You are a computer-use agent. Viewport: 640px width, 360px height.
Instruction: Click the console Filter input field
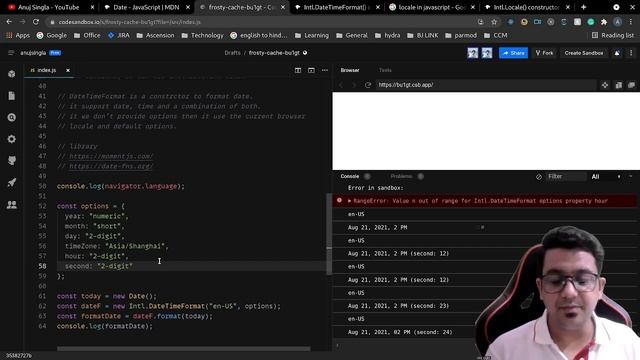[567, 176]
